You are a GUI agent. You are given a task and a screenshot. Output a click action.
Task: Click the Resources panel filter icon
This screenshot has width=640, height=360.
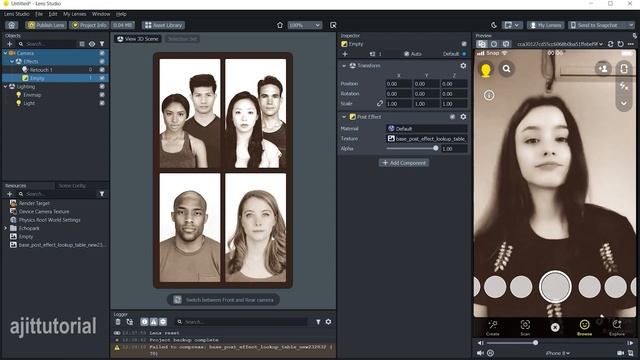pyautogui.click(x=102, y=194)
